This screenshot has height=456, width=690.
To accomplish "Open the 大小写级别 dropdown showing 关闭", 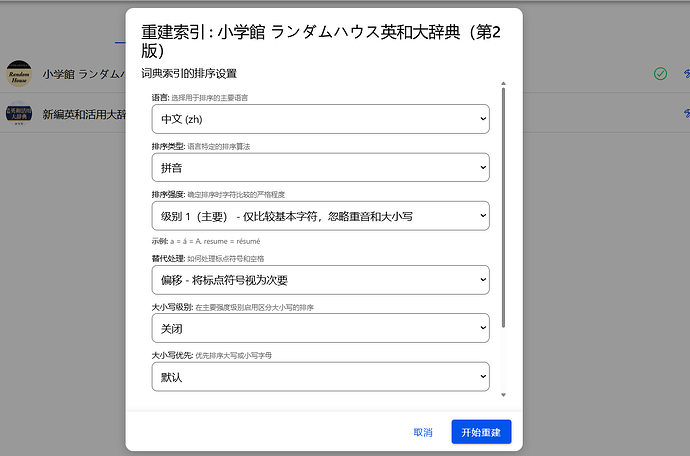I will (320, 328).
